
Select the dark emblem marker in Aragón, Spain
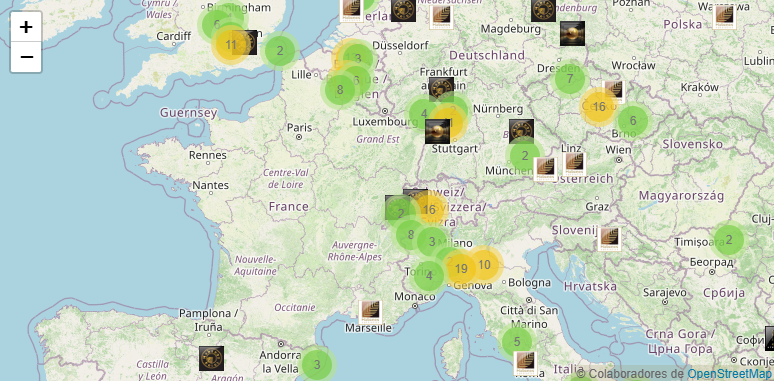[211, 358]
